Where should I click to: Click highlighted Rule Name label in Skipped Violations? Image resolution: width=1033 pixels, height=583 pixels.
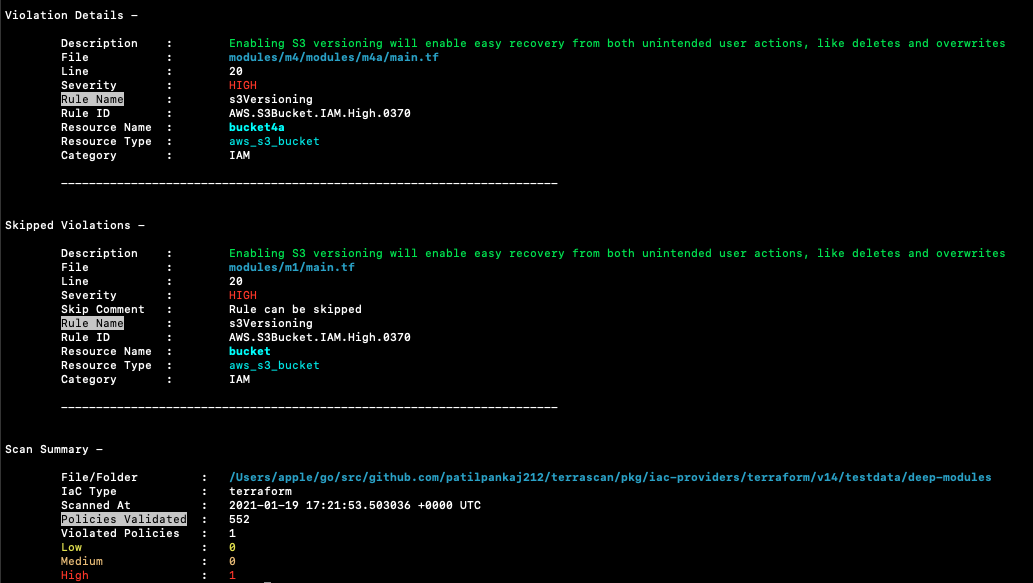coord(92,323)
